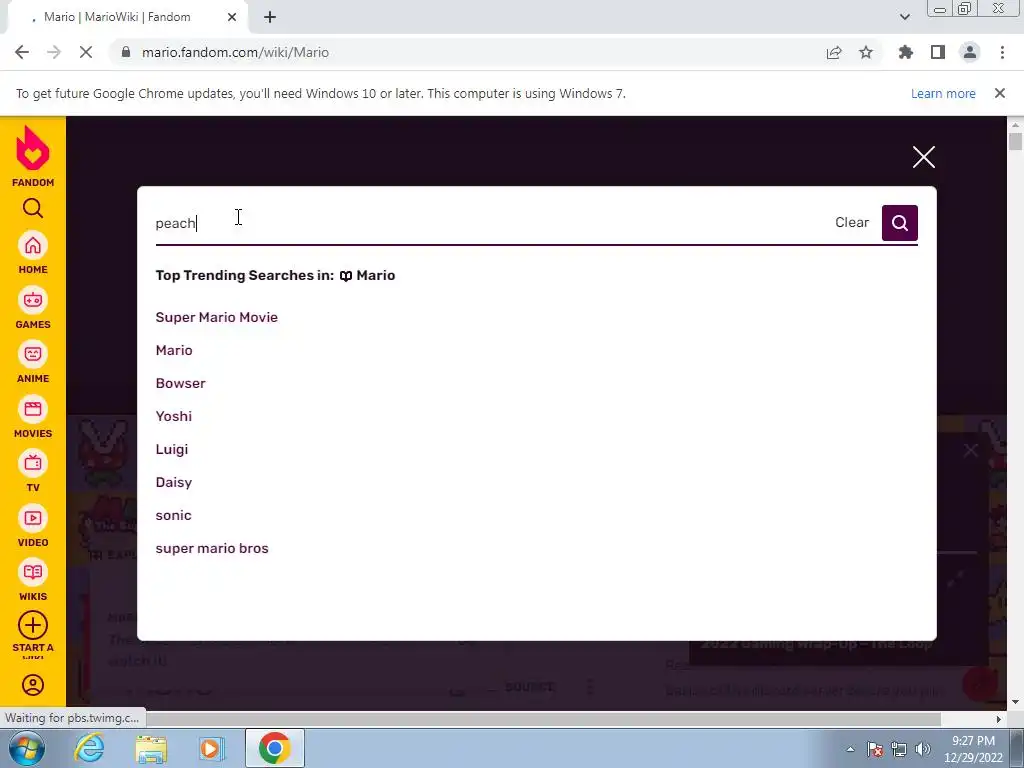This screenshot has height=768, width=1024.
Task: Open the Anime section in sidebar
Action: (33, 361)
